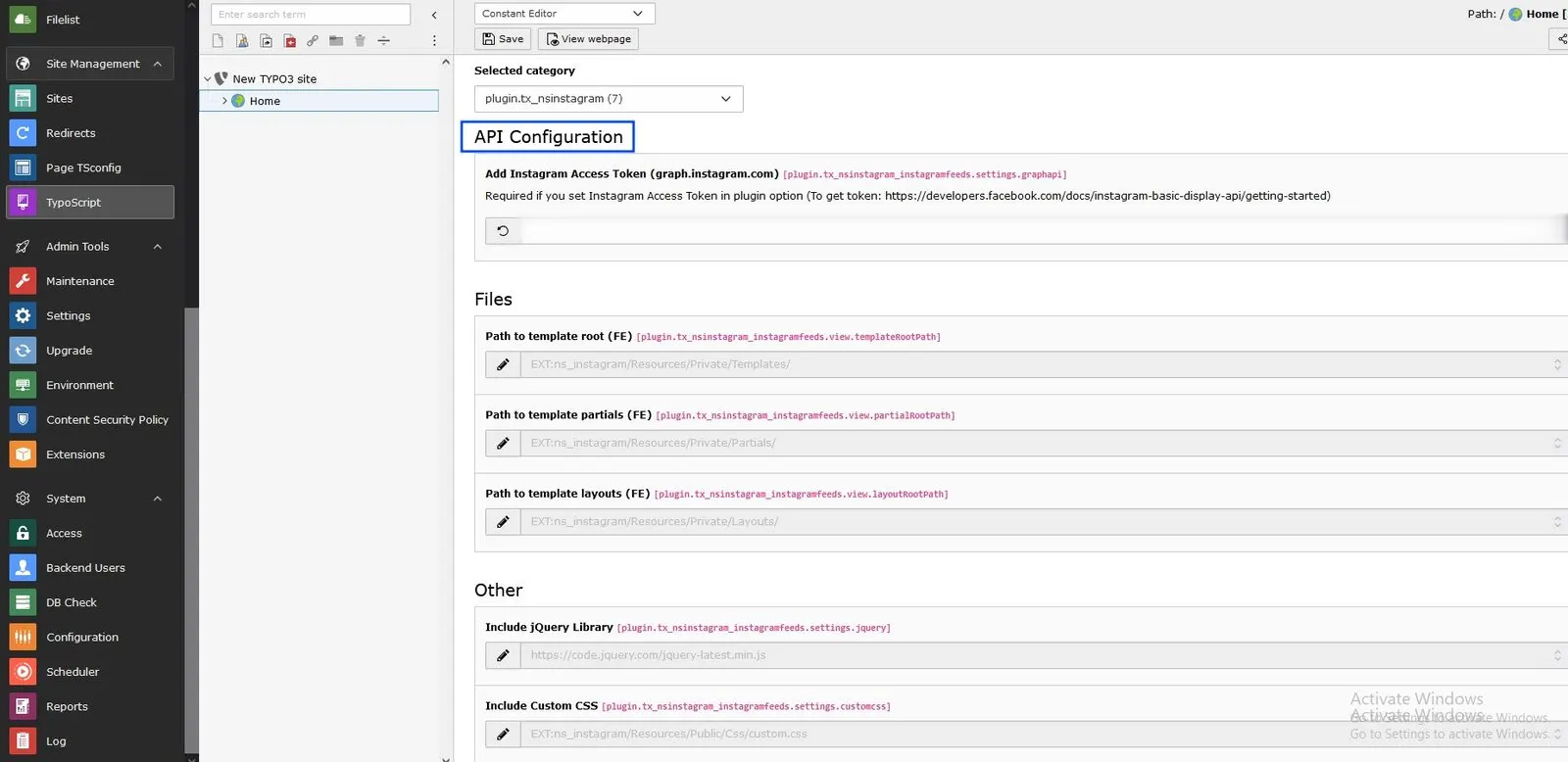Screen dimensions: 1568x762
Task: Collapse the Admin Tools group
Action: click(157, 247)
